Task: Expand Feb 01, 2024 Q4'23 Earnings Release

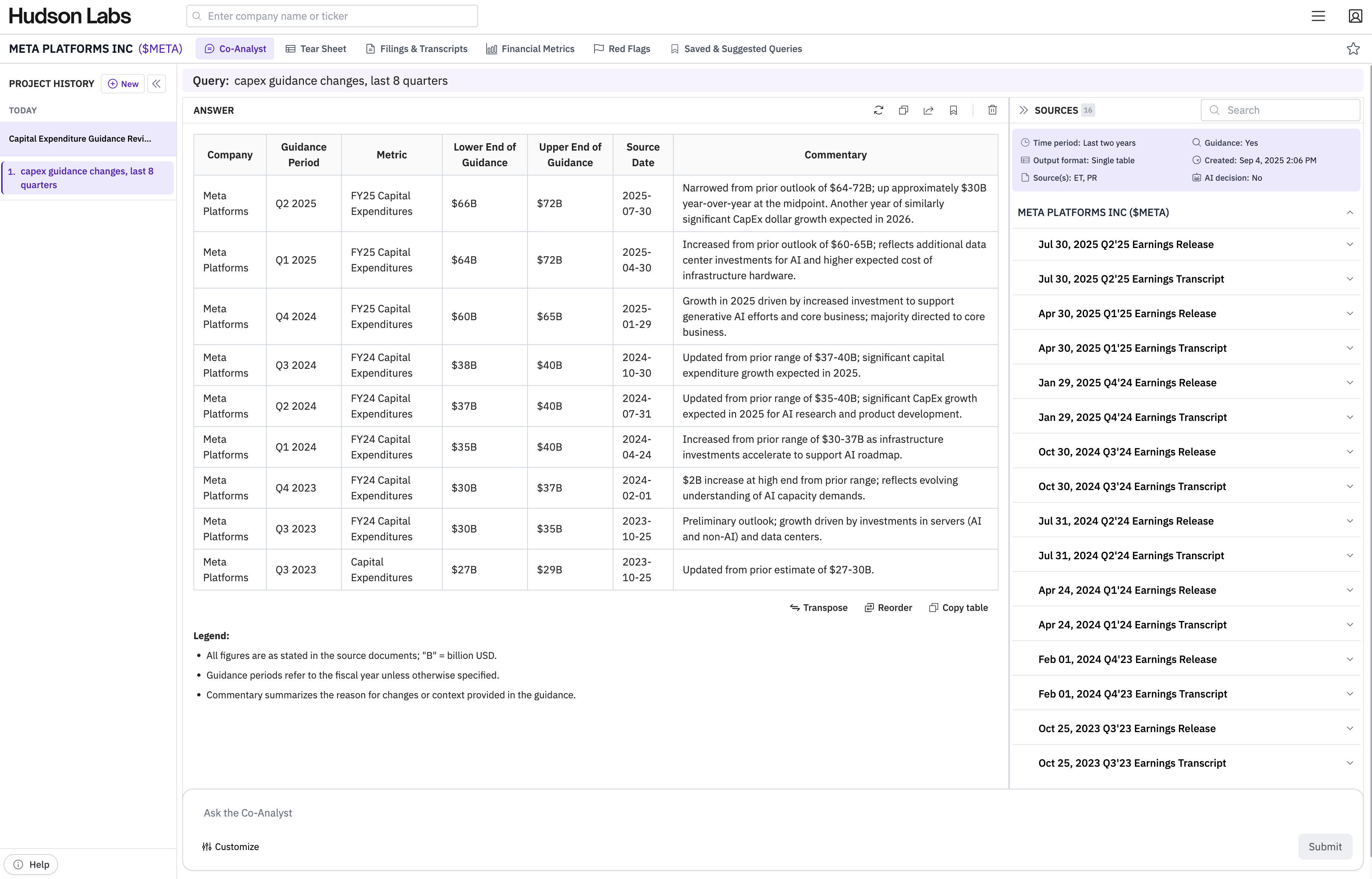Action: [x=1350, y=659]
